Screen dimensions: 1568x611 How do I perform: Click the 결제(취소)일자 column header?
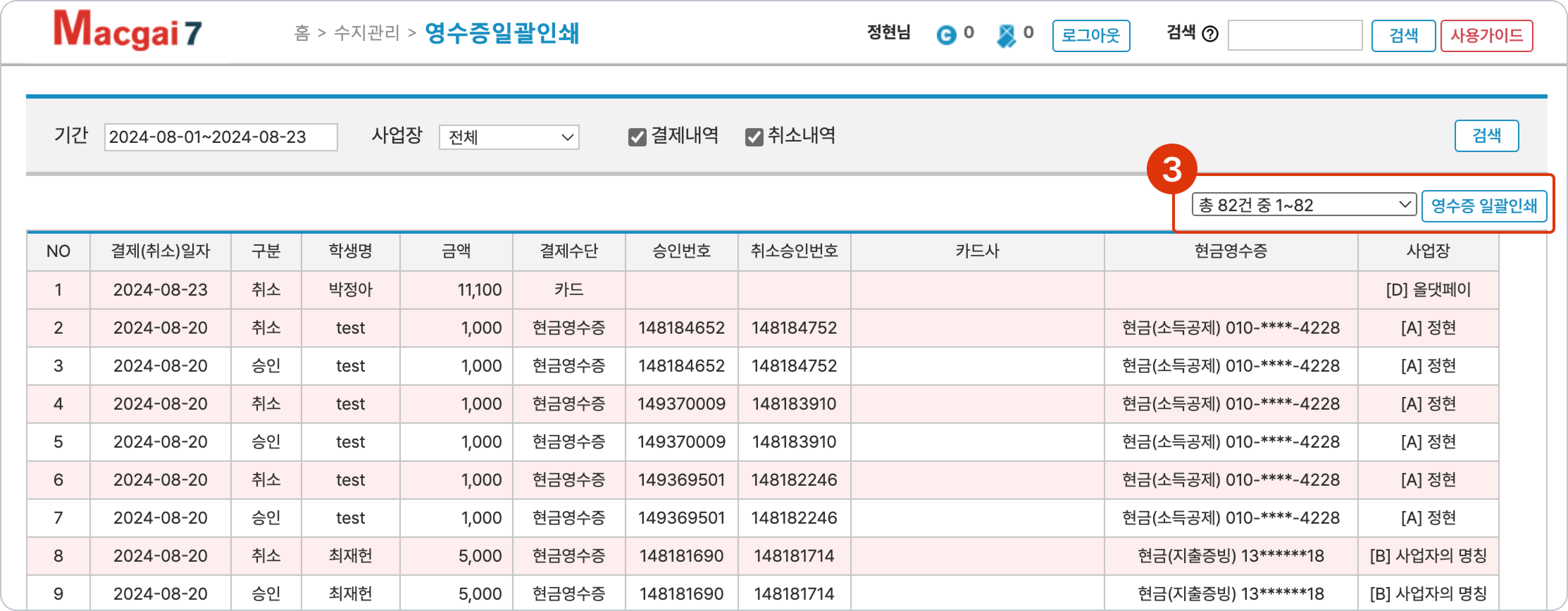click(x=160, y=251)
